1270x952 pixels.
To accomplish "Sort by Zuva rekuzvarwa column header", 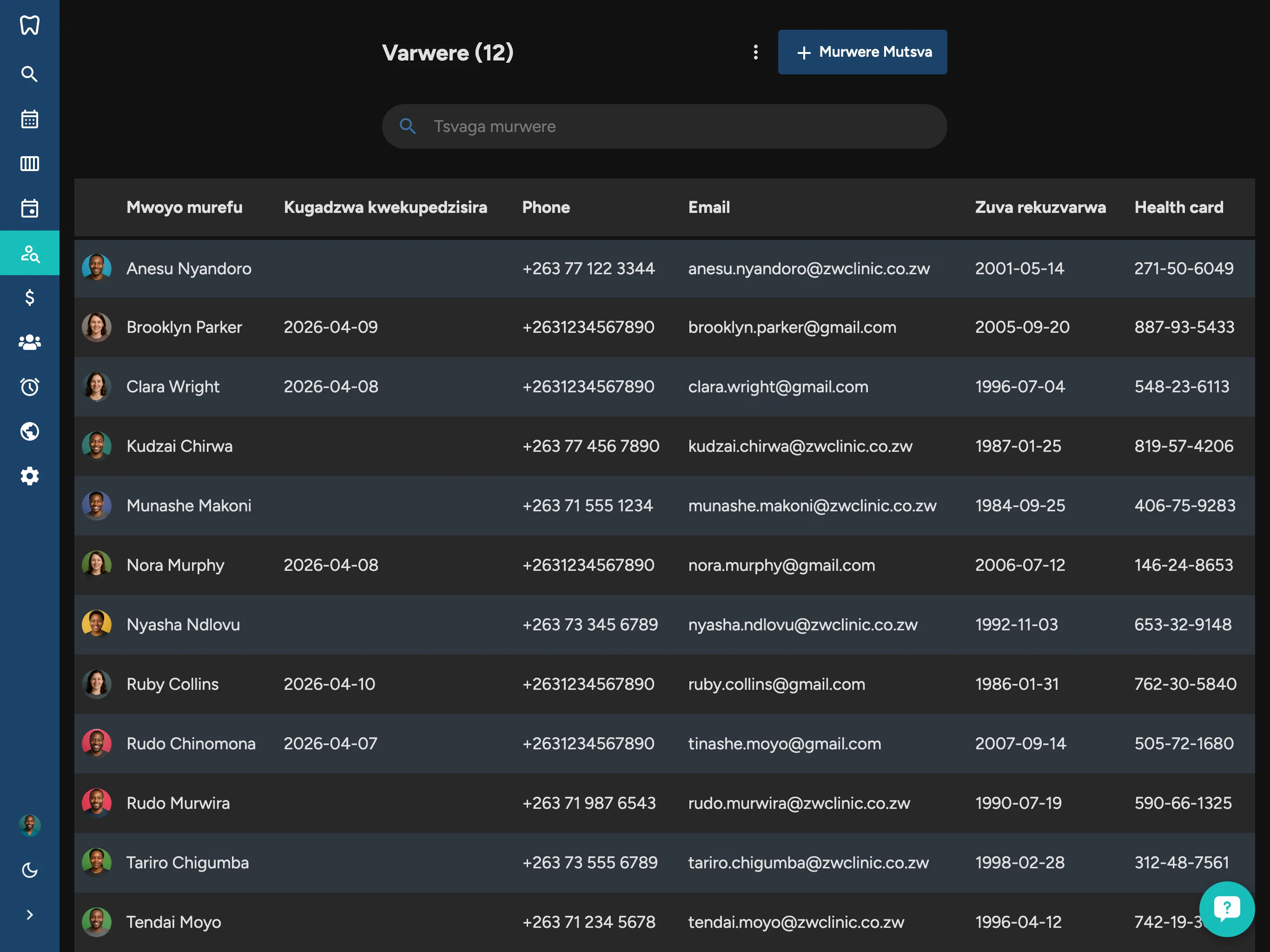I will click(x=1040, y=207).
